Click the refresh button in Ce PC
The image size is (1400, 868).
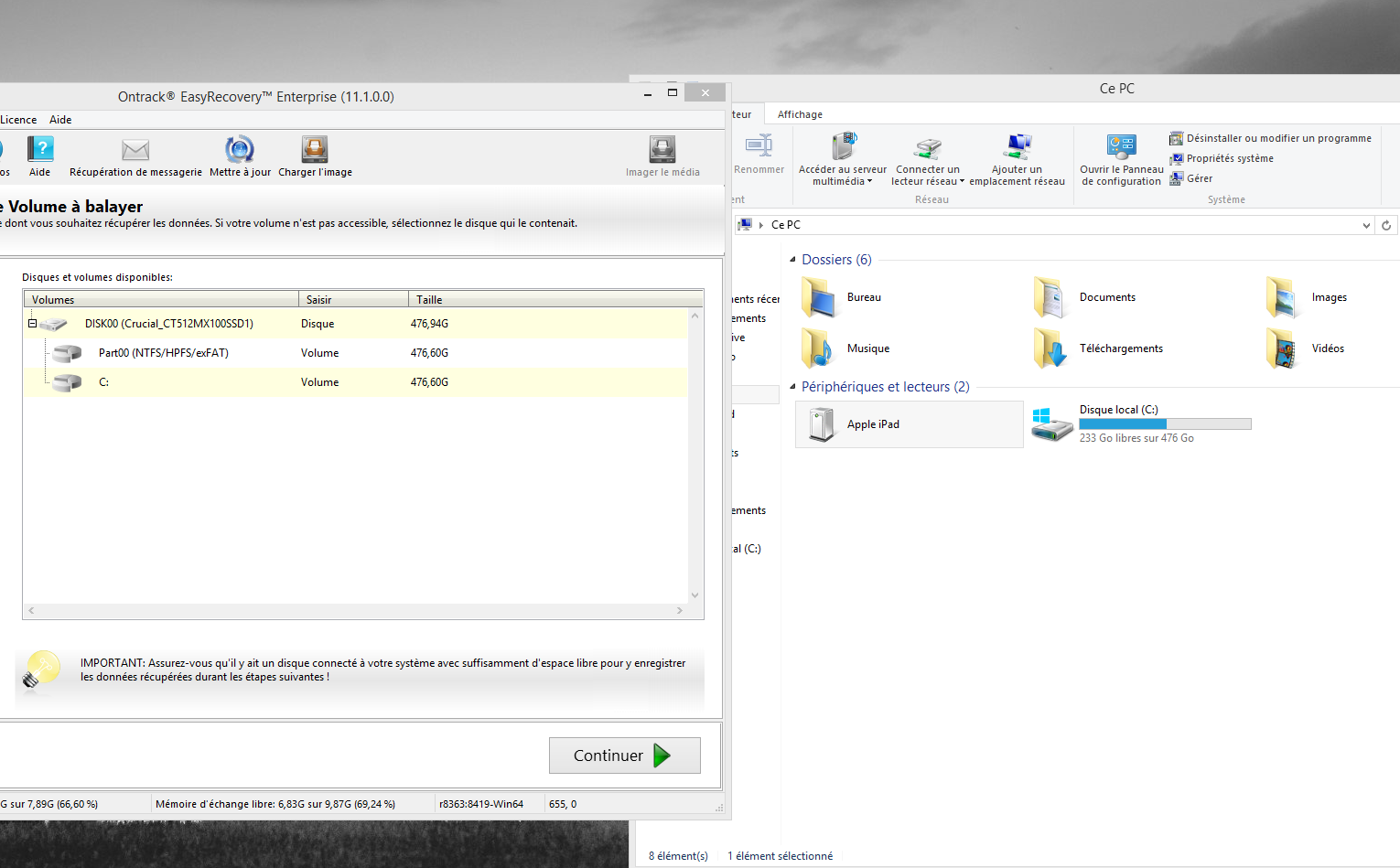pos(1386,225)
